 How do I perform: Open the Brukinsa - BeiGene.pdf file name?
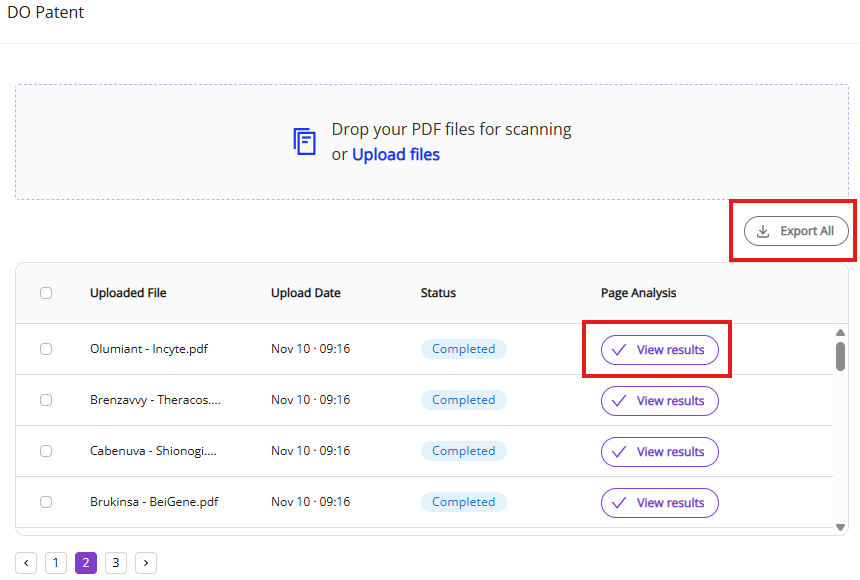(x=154, y=502)
